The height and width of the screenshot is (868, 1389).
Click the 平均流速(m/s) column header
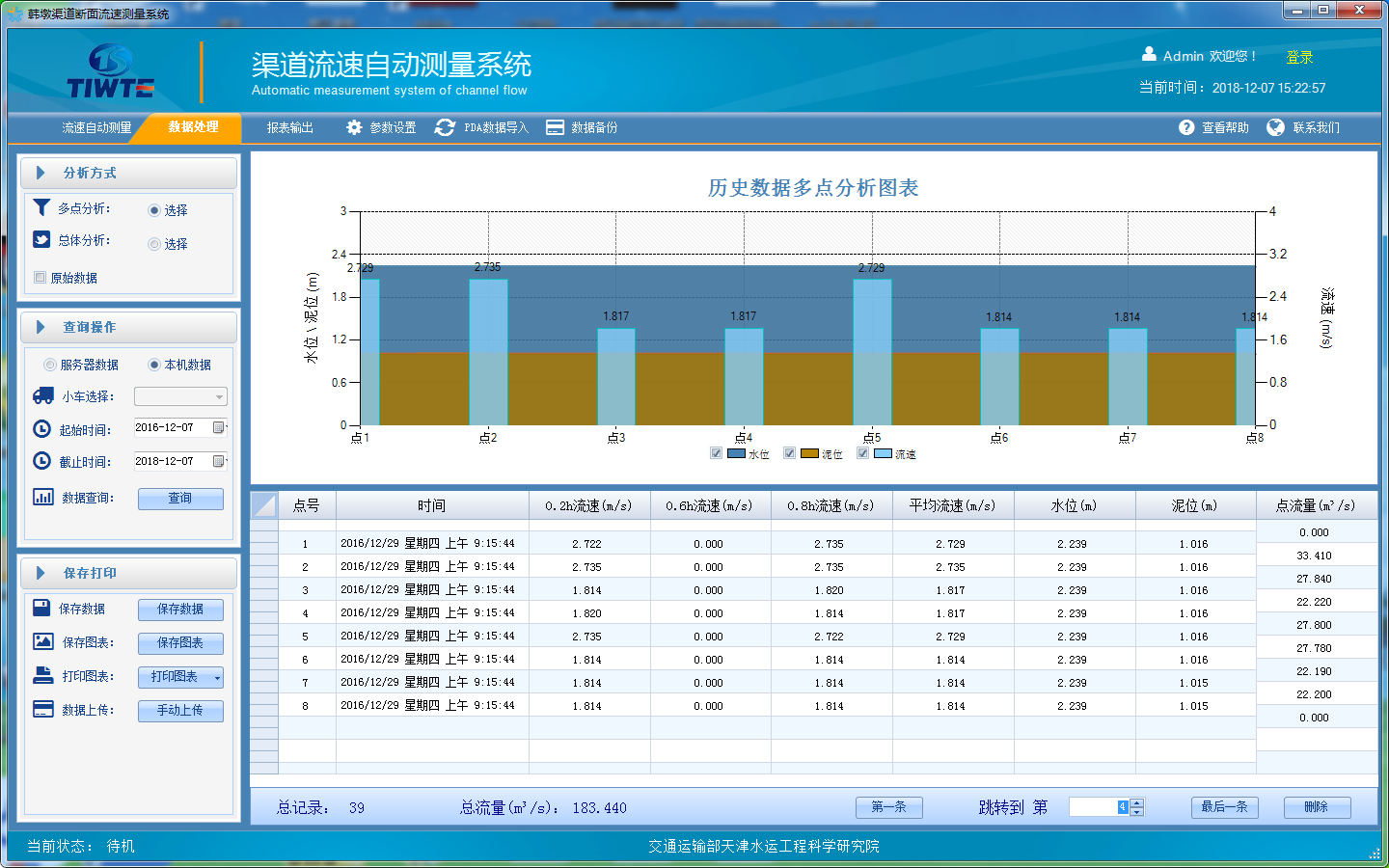click(x=953, y=505)
